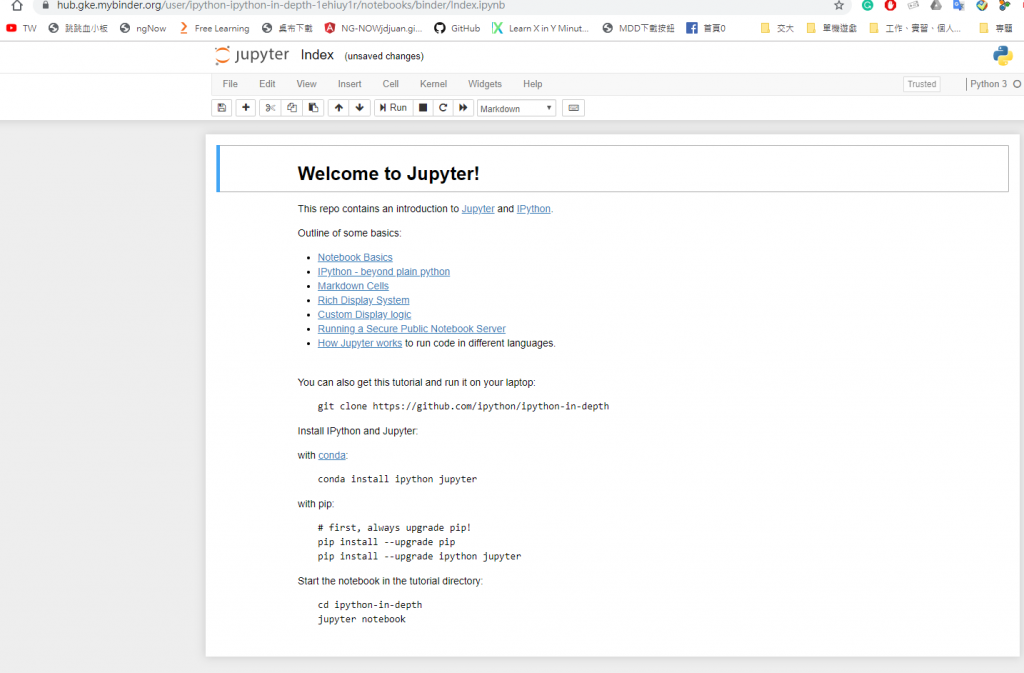Click the red Opera-style extension icon
1024x673 pixels.
point(890,5)
